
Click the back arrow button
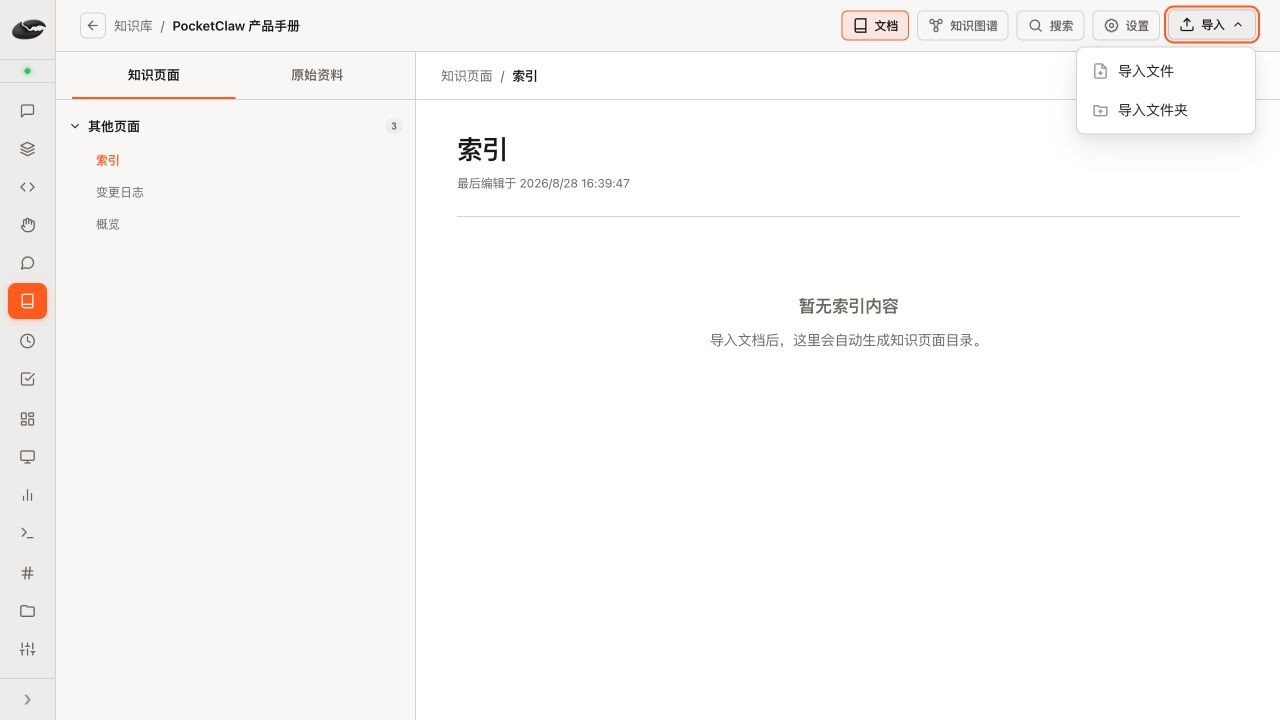(x=93, y=25)
